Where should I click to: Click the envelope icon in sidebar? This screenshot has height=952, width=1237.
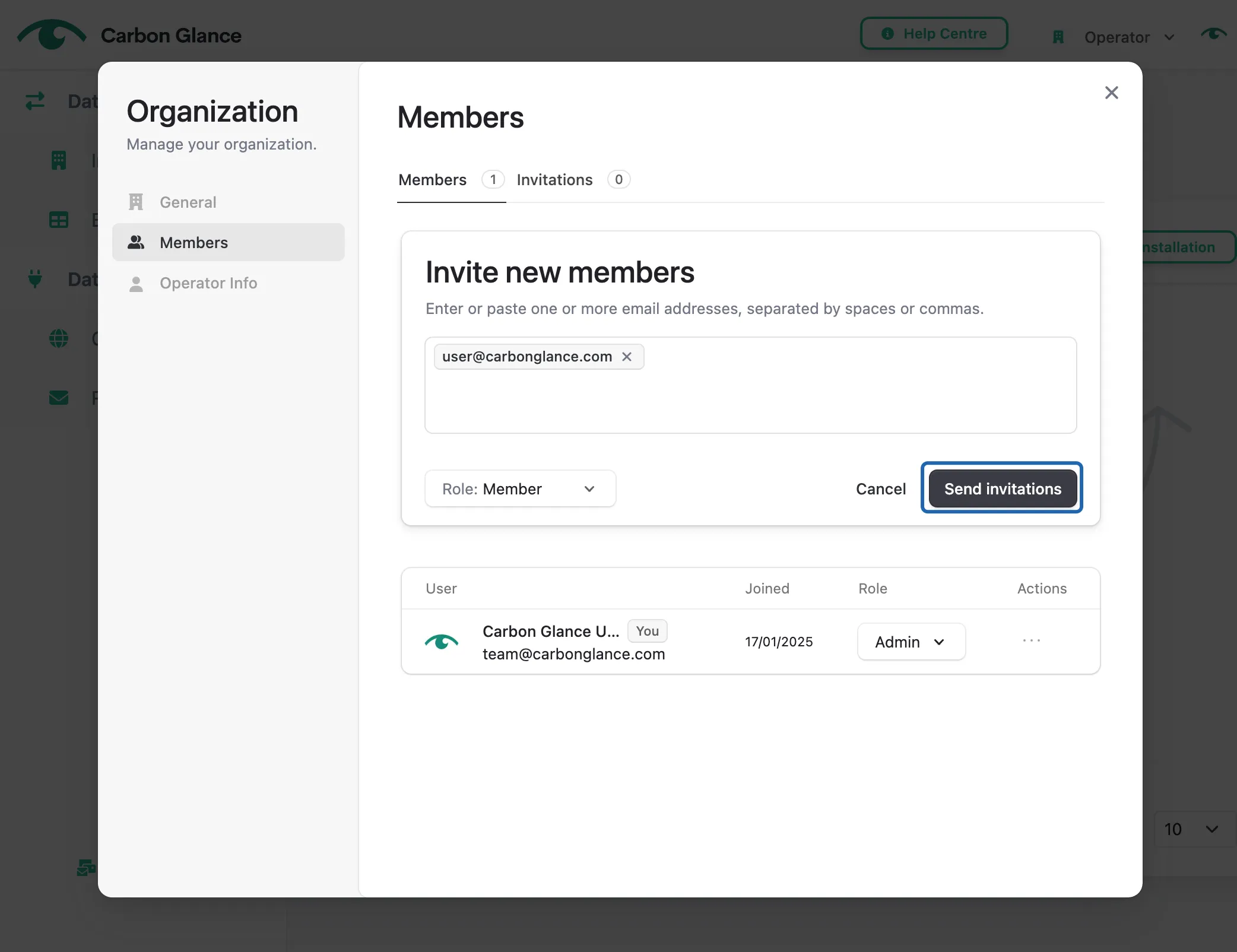[x=59, y=398]
